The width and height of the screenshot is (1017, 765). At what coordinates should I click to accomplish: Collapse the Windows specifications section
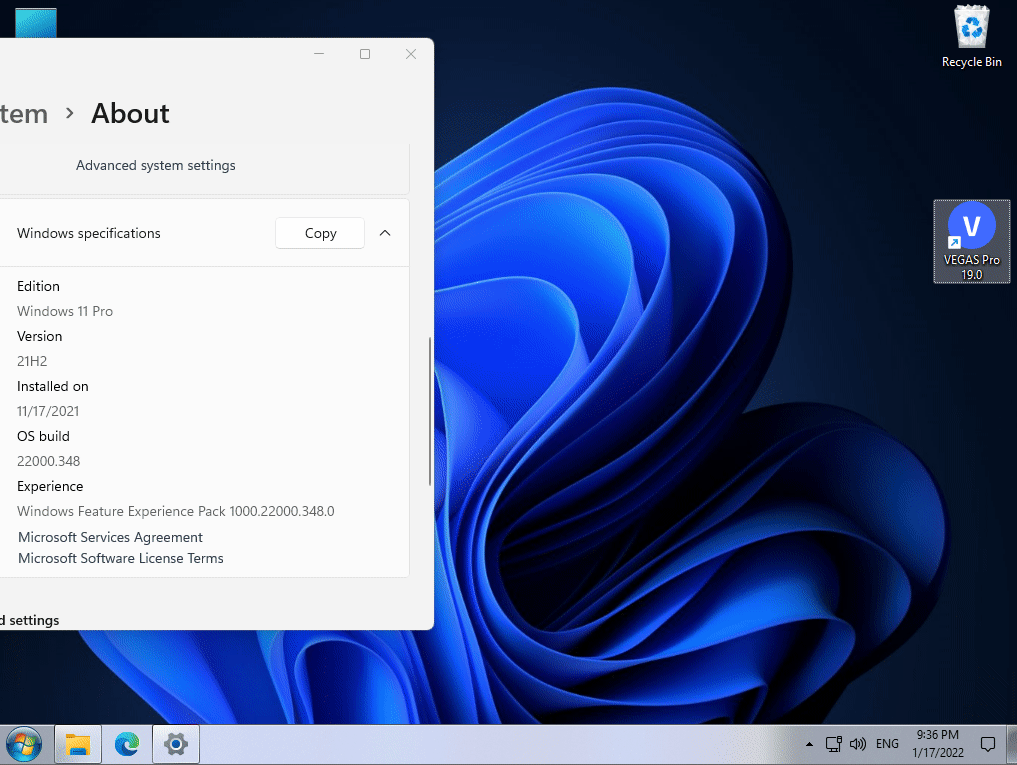pyautogui.click(x=385, y=233)
